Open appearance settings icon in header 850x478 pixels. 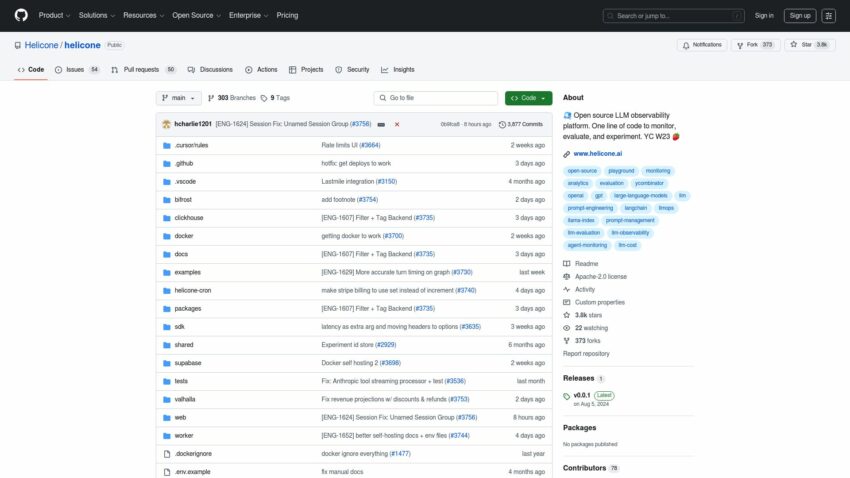[x=828, y=16]
